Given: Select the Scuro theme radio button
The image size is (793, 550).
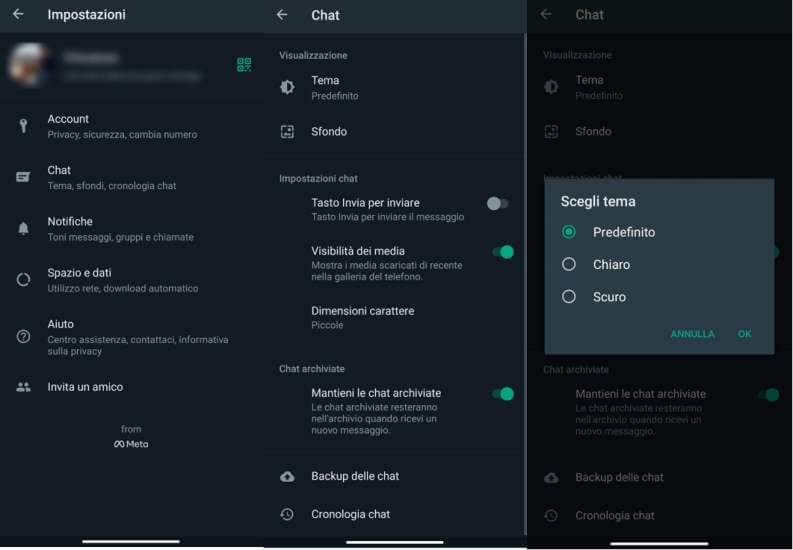Looking at the screenshot, I should [569, 296].
